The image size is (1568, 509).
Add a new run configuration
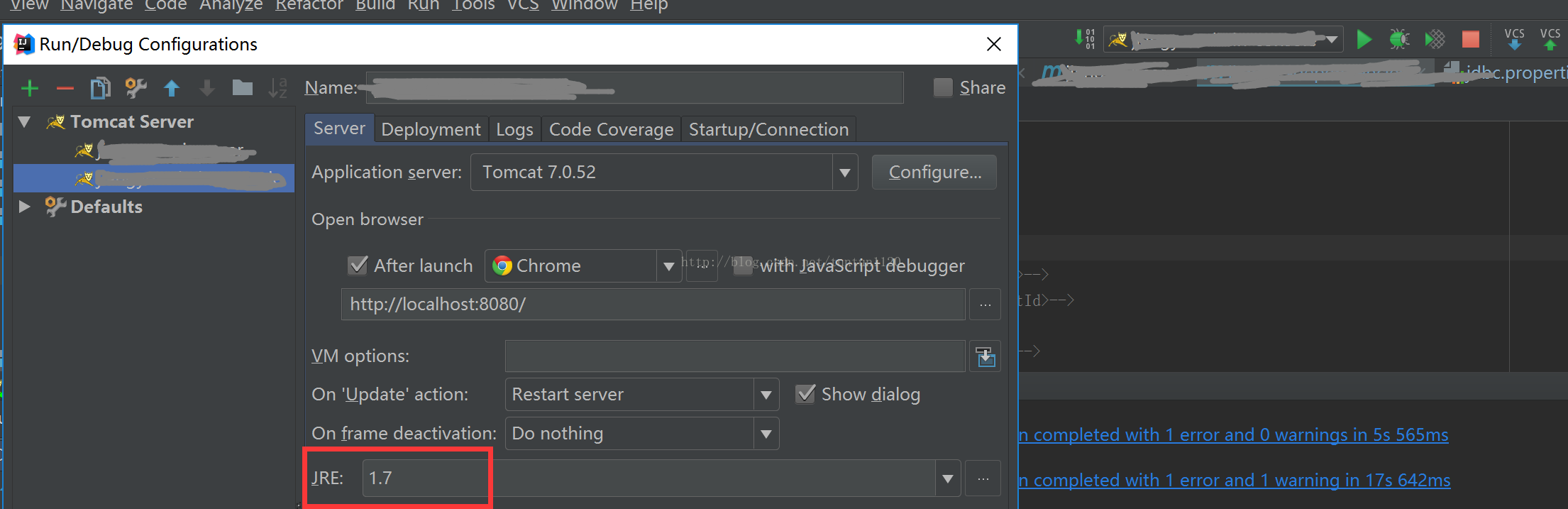click(30, 88)
